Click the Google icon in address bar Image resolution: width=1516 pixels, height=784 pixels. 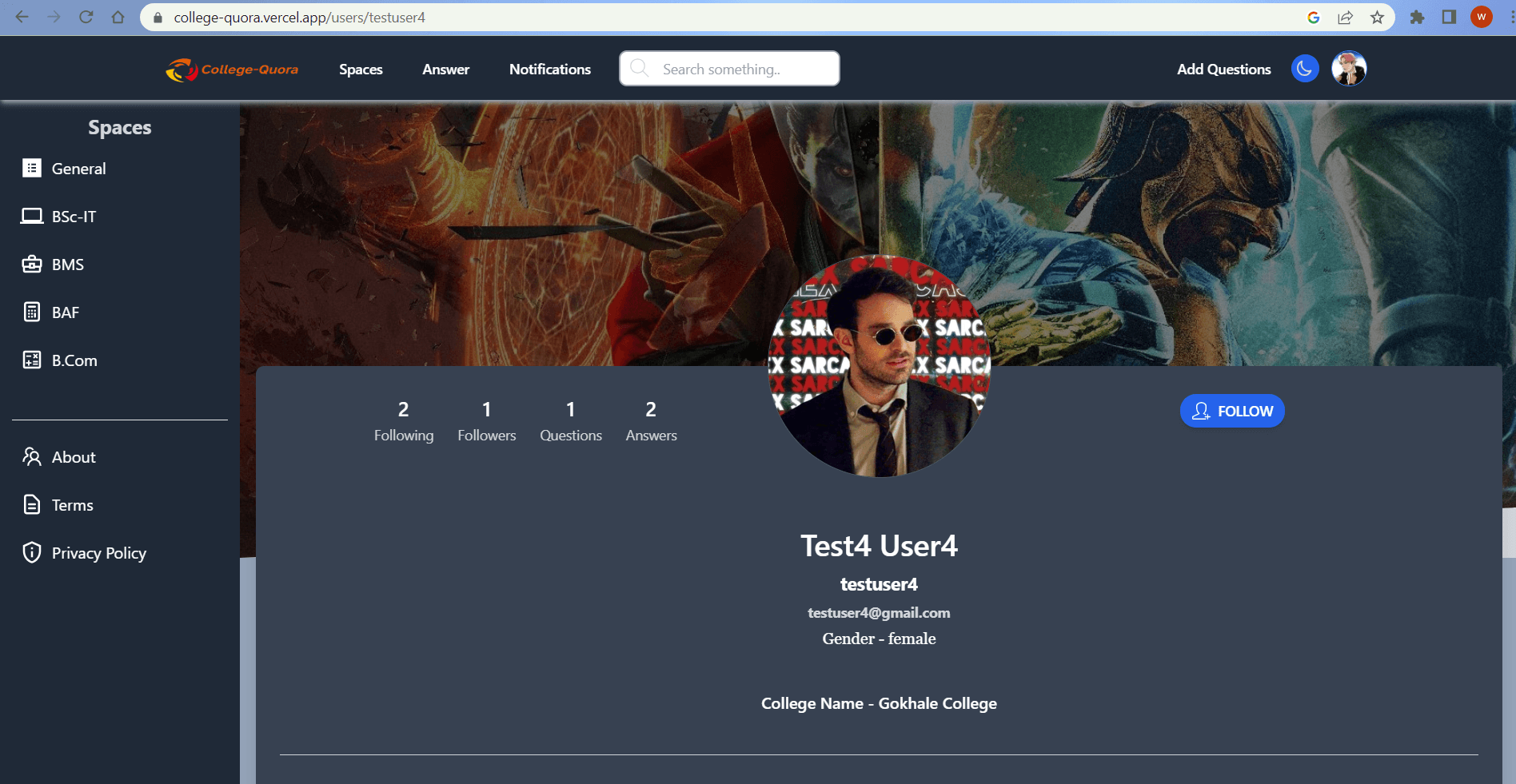pyautogui.click(x=1313, y=18)
